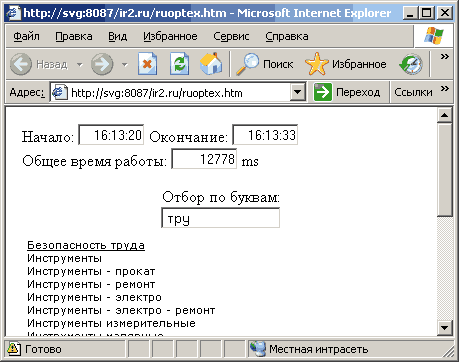Open Search (Поиск) magnifier

pyautogui.click(x=247, y=64)
